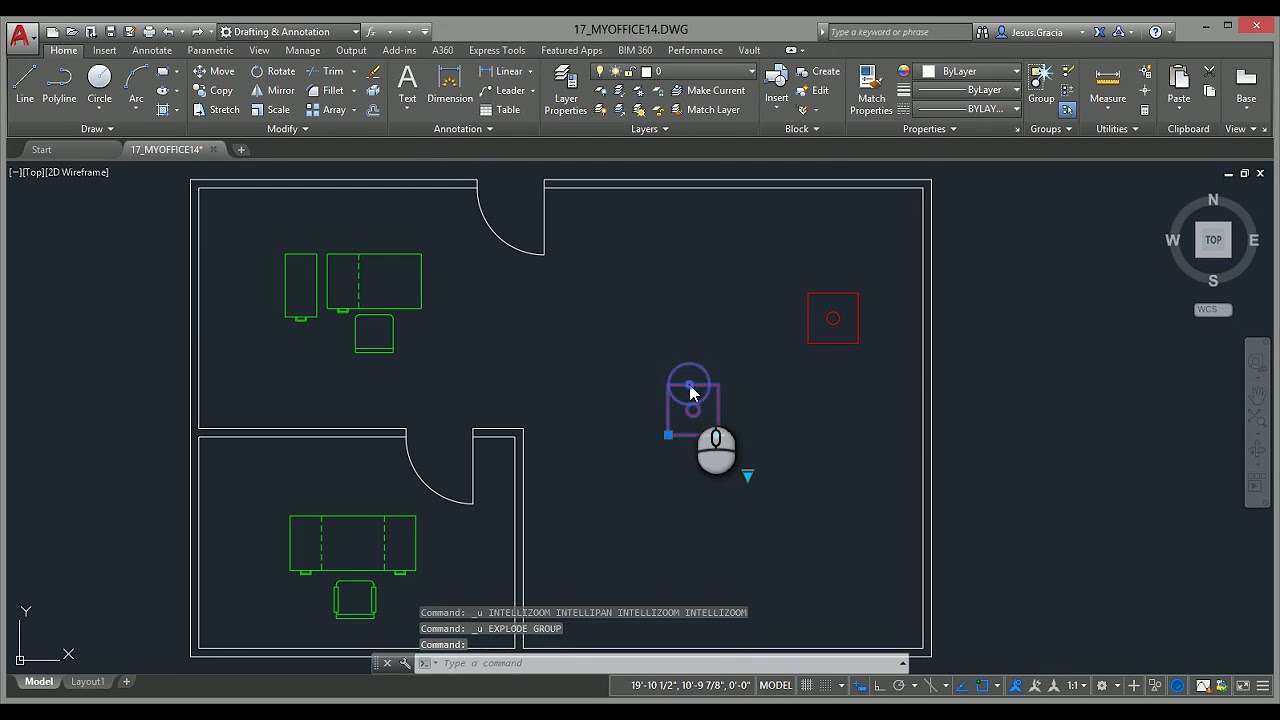Click the Edit block button
The image size is (1280, 720).
[812, 90]
